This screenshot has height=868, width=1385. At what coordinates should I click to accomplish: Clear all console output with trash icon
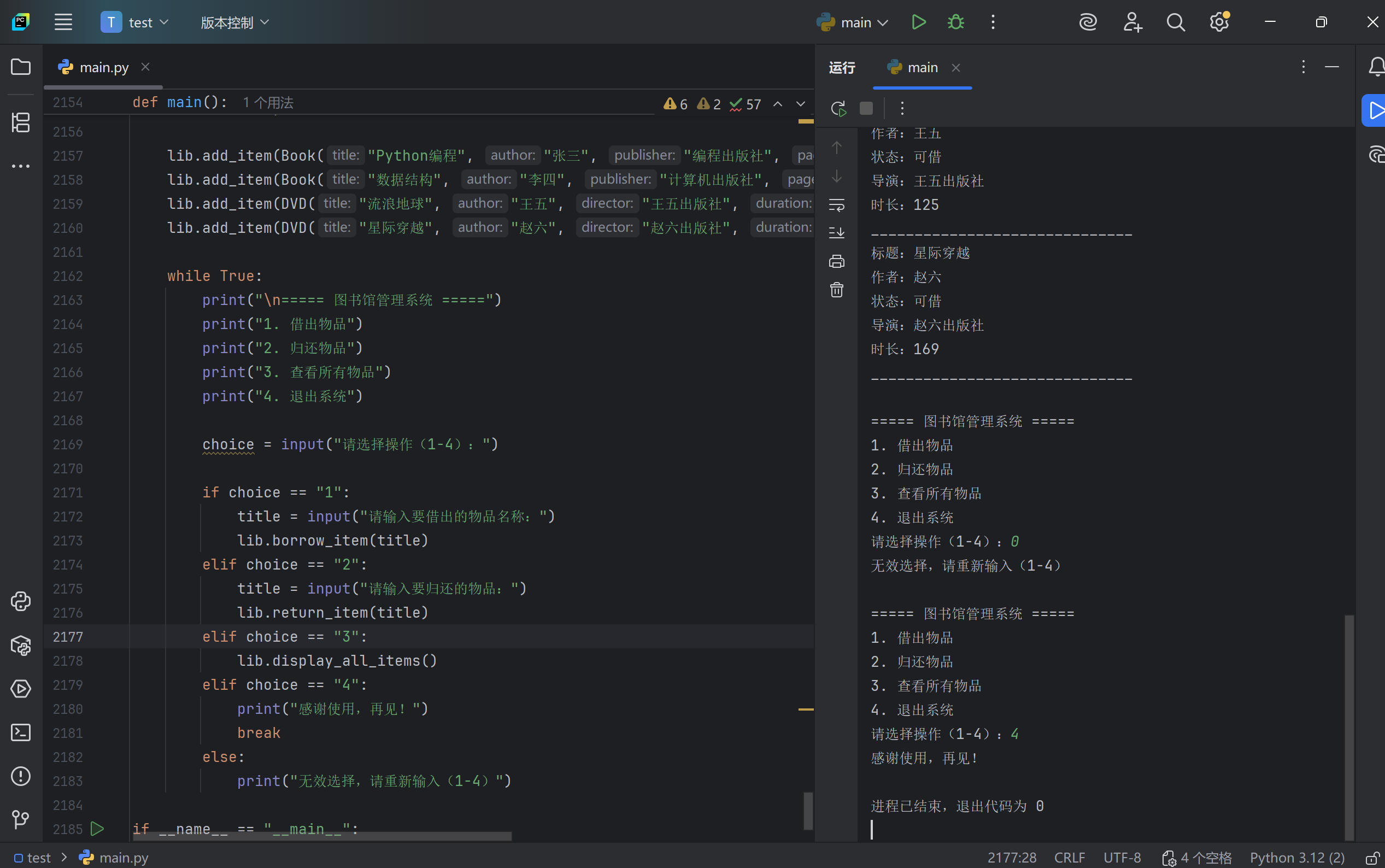tap(837, 290)
